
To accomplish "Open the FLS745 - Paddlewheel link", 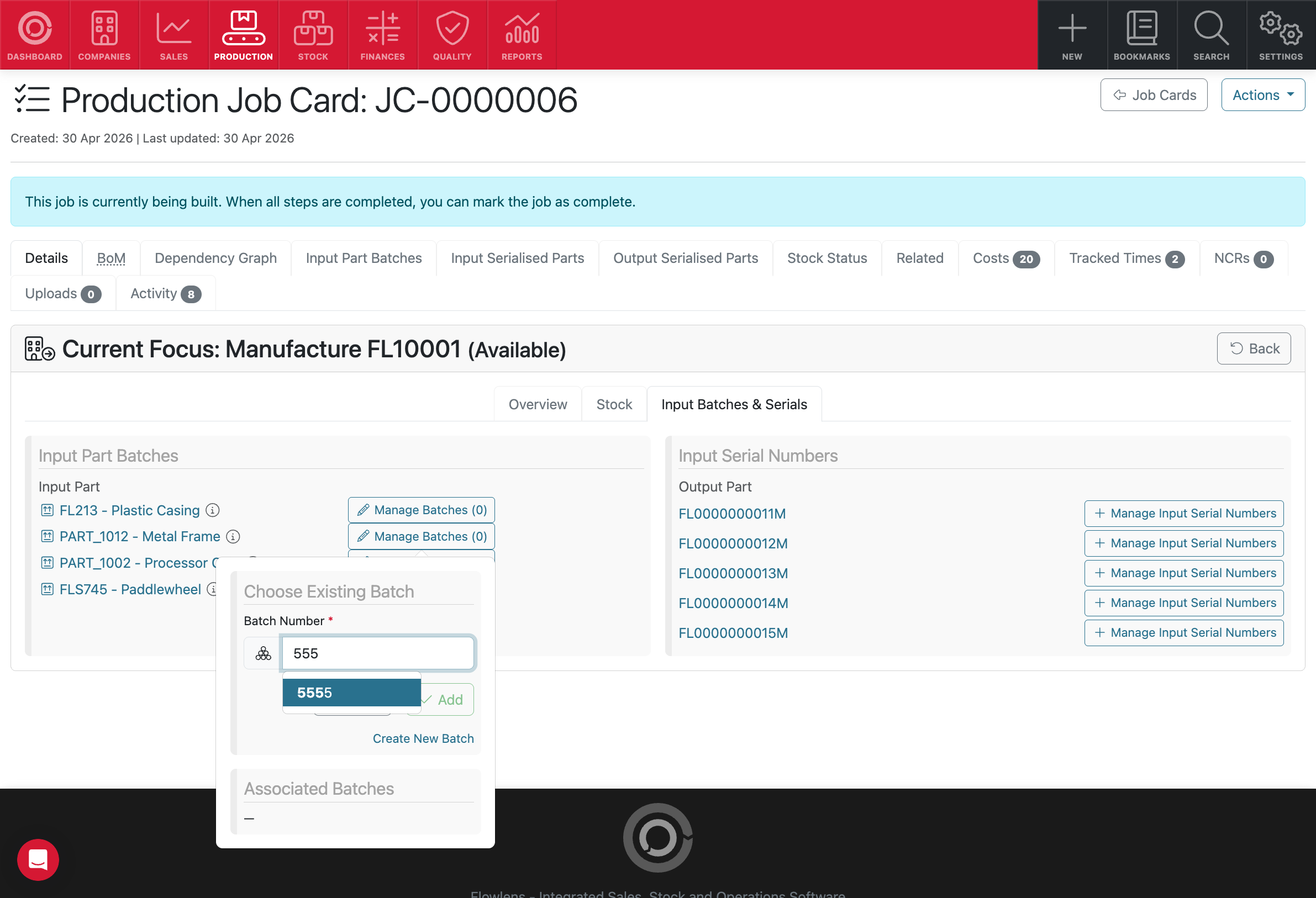I will pyautogui.click(x=130, y=589).
